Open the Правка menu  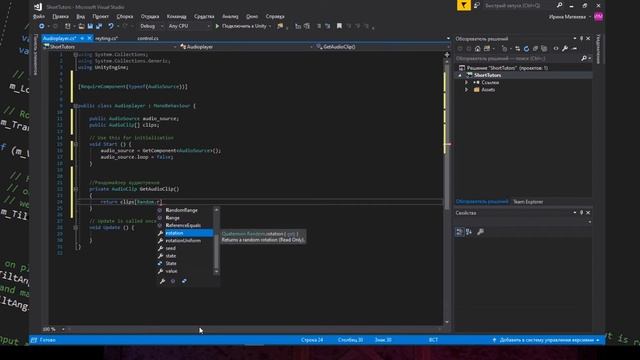tap(60, 16)
